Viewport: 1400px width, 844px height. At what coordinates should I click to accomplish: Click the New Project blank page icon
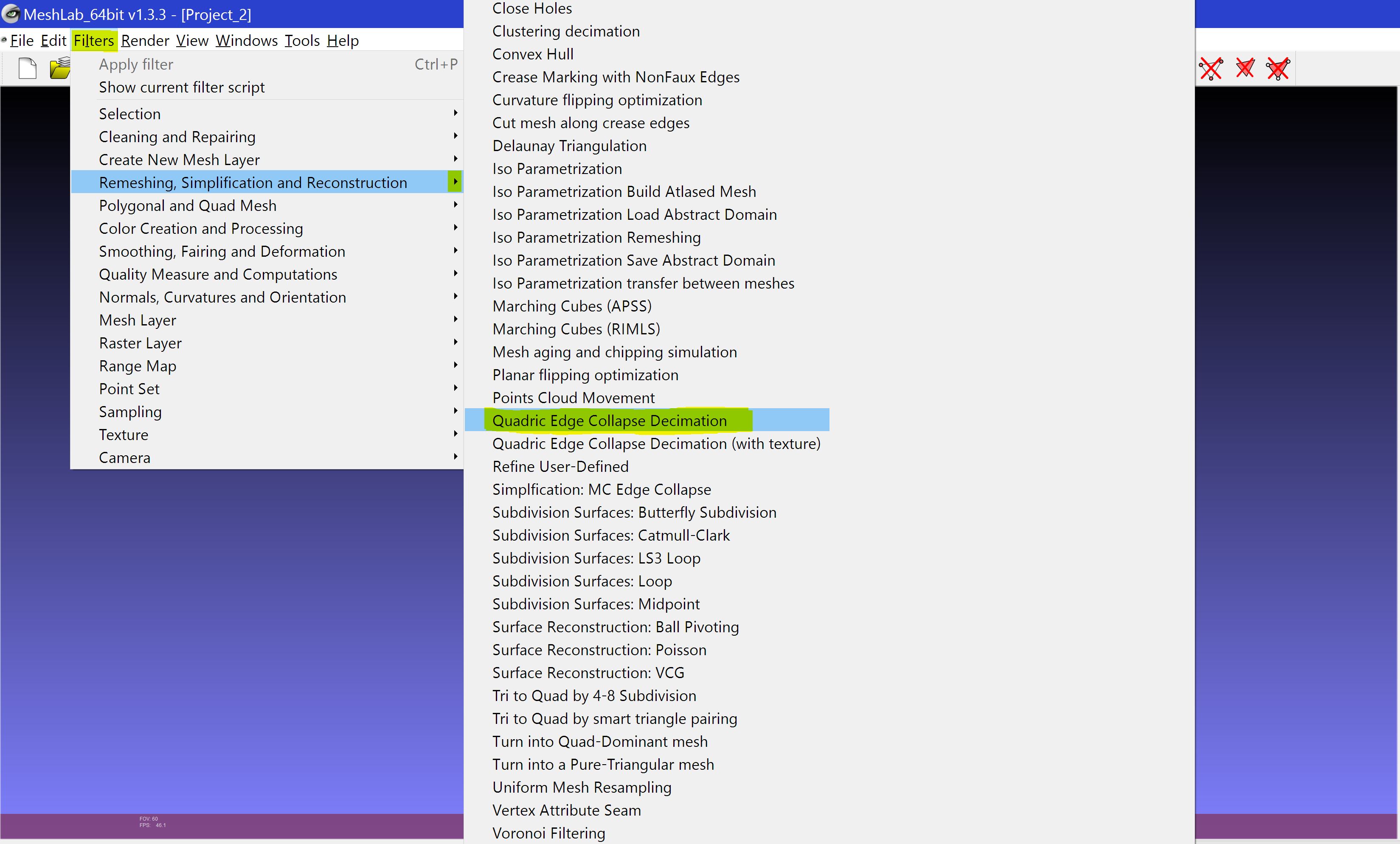(x=27, y=69)
